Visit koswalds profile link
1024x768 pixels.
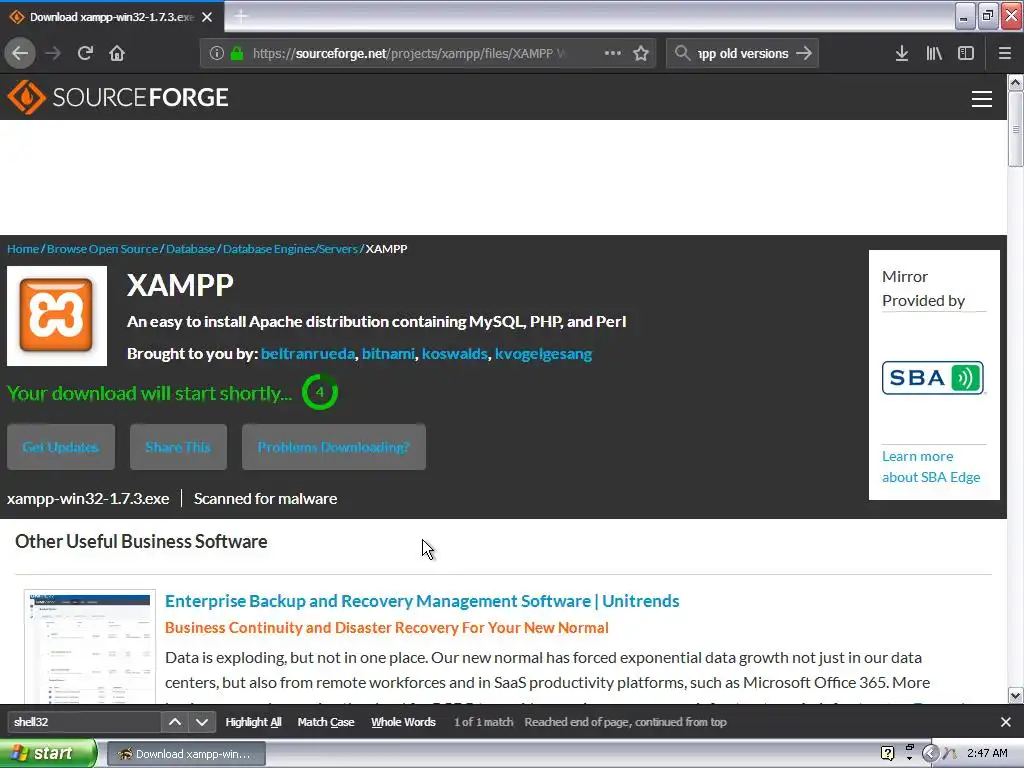pos(455,354)
